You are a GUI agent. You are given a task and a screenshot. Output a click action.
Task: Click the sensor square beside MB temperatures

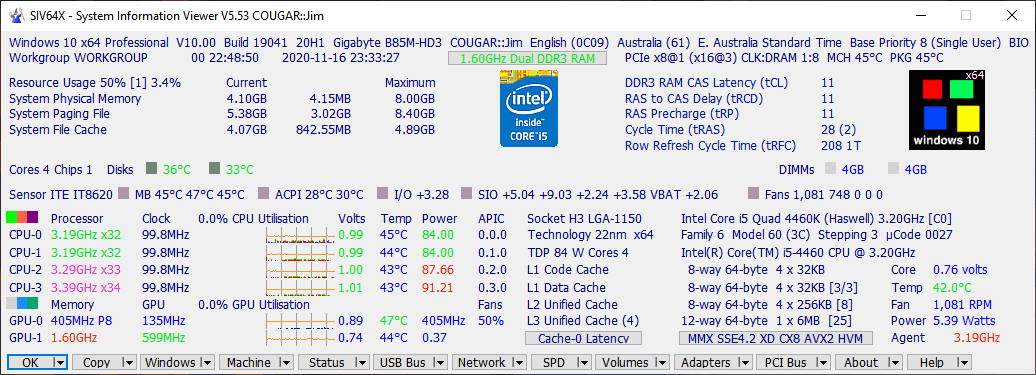123,194
